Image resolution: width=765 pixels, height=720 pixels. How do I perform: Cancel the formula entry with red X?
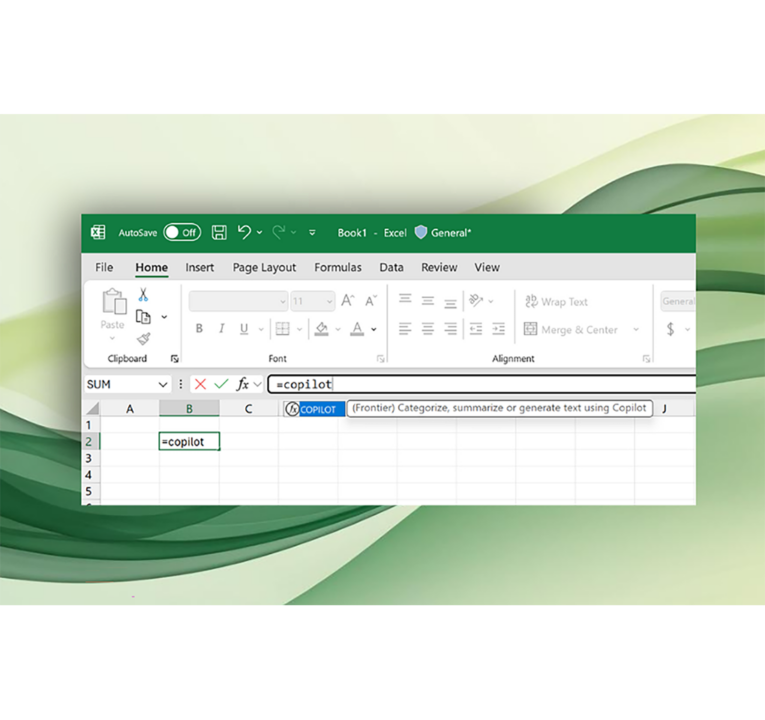200,384
